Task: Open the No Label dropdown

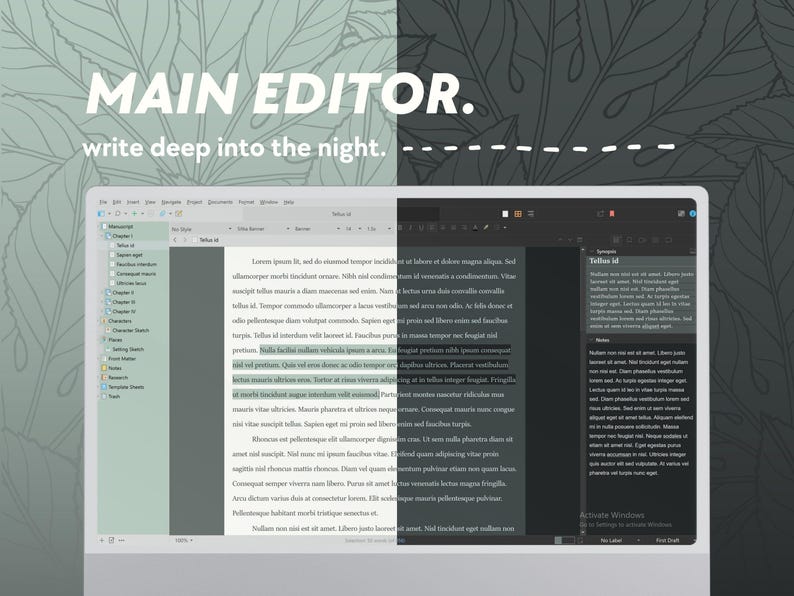Action: tap(619, 540)
